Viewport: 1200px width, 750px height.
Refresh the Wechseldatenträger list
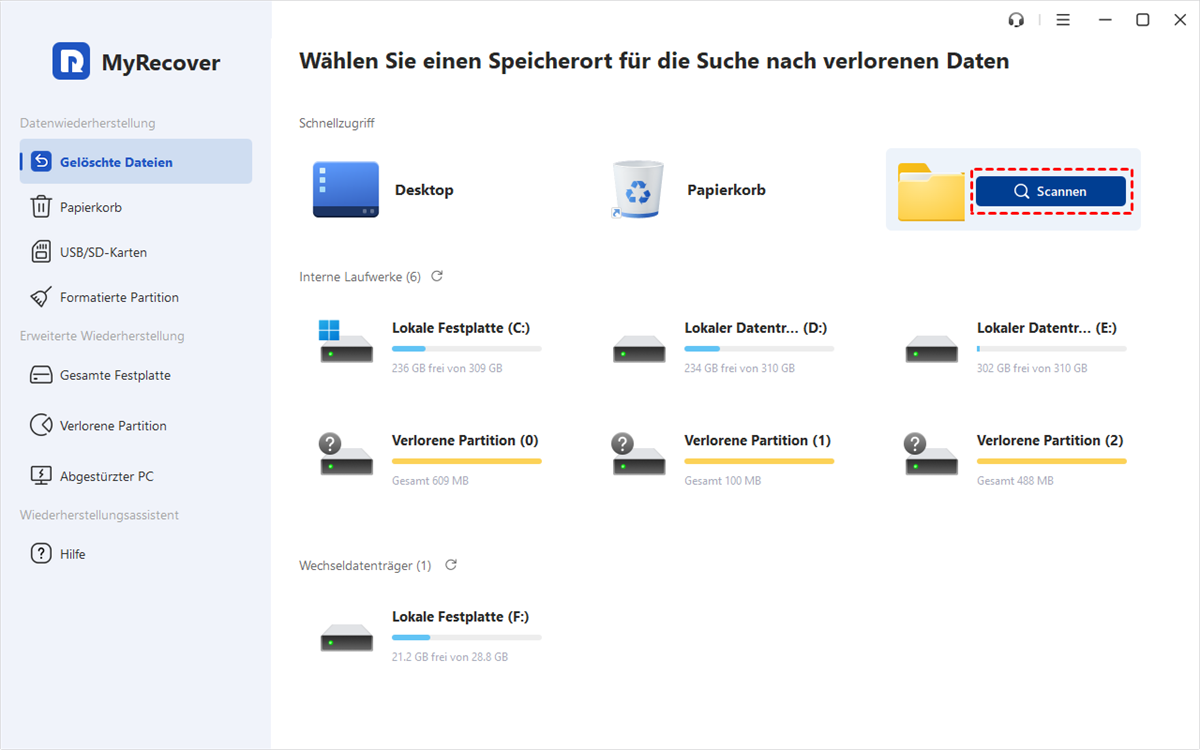[451, 565]
